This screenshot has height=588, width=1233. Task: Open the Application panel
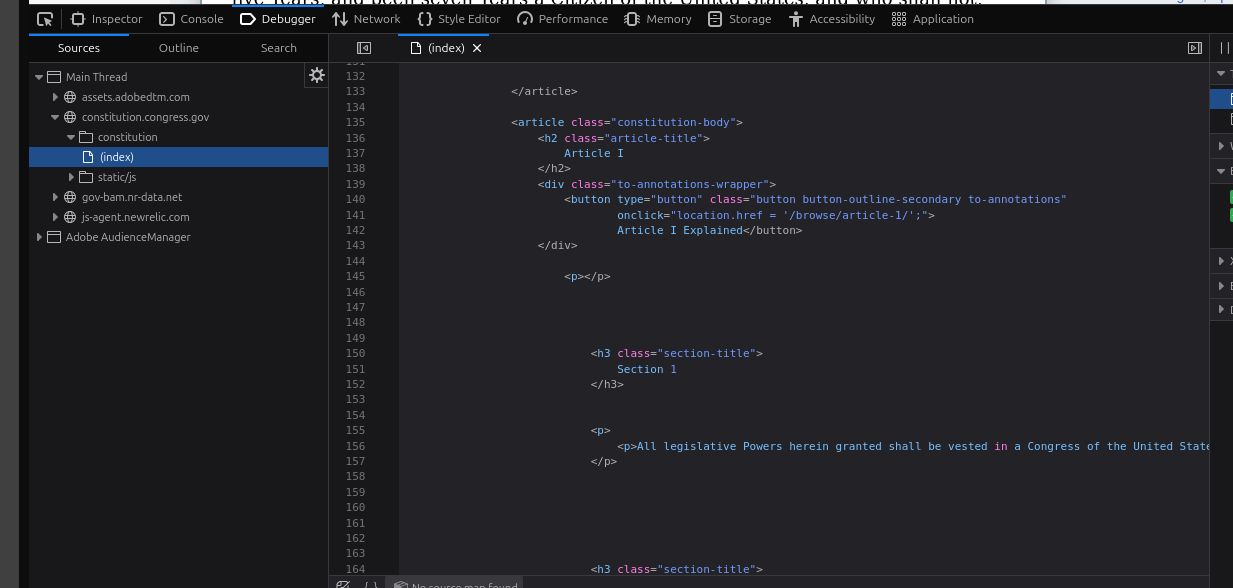click(932, 19)
